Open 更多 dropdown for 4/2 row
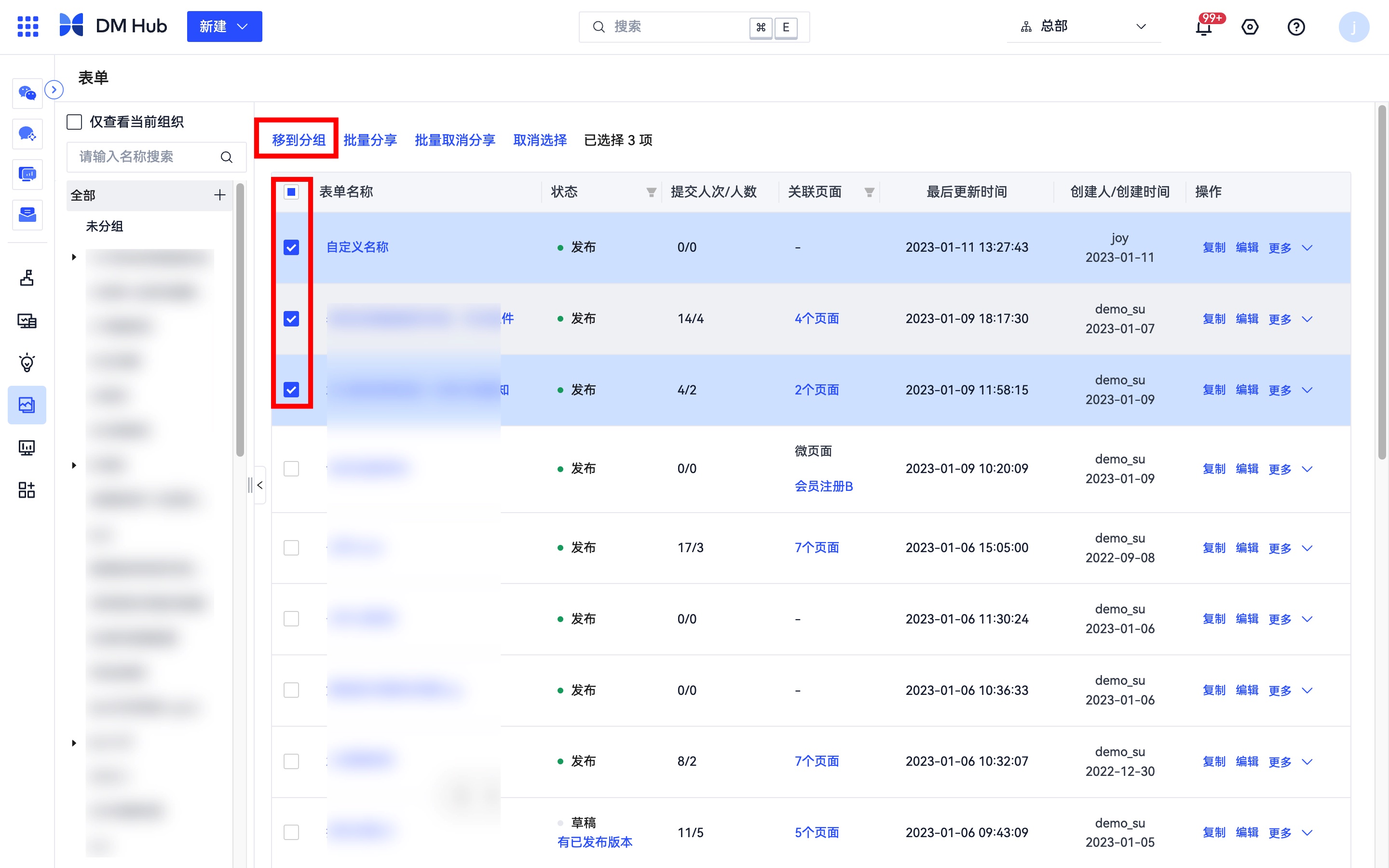1389x868 pixels. [1290, 390]
